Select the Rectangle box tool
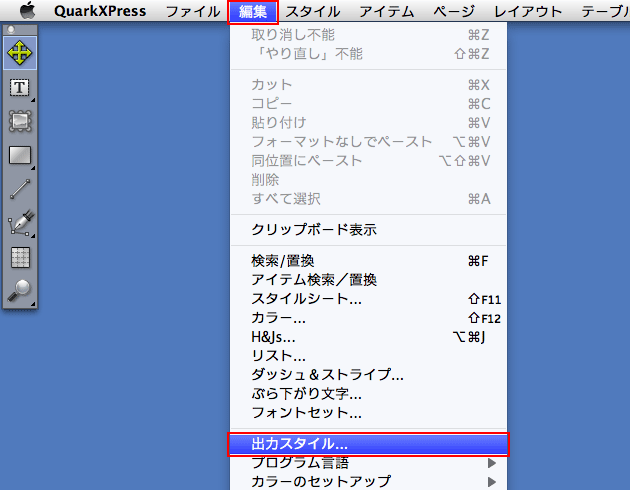 20,155
